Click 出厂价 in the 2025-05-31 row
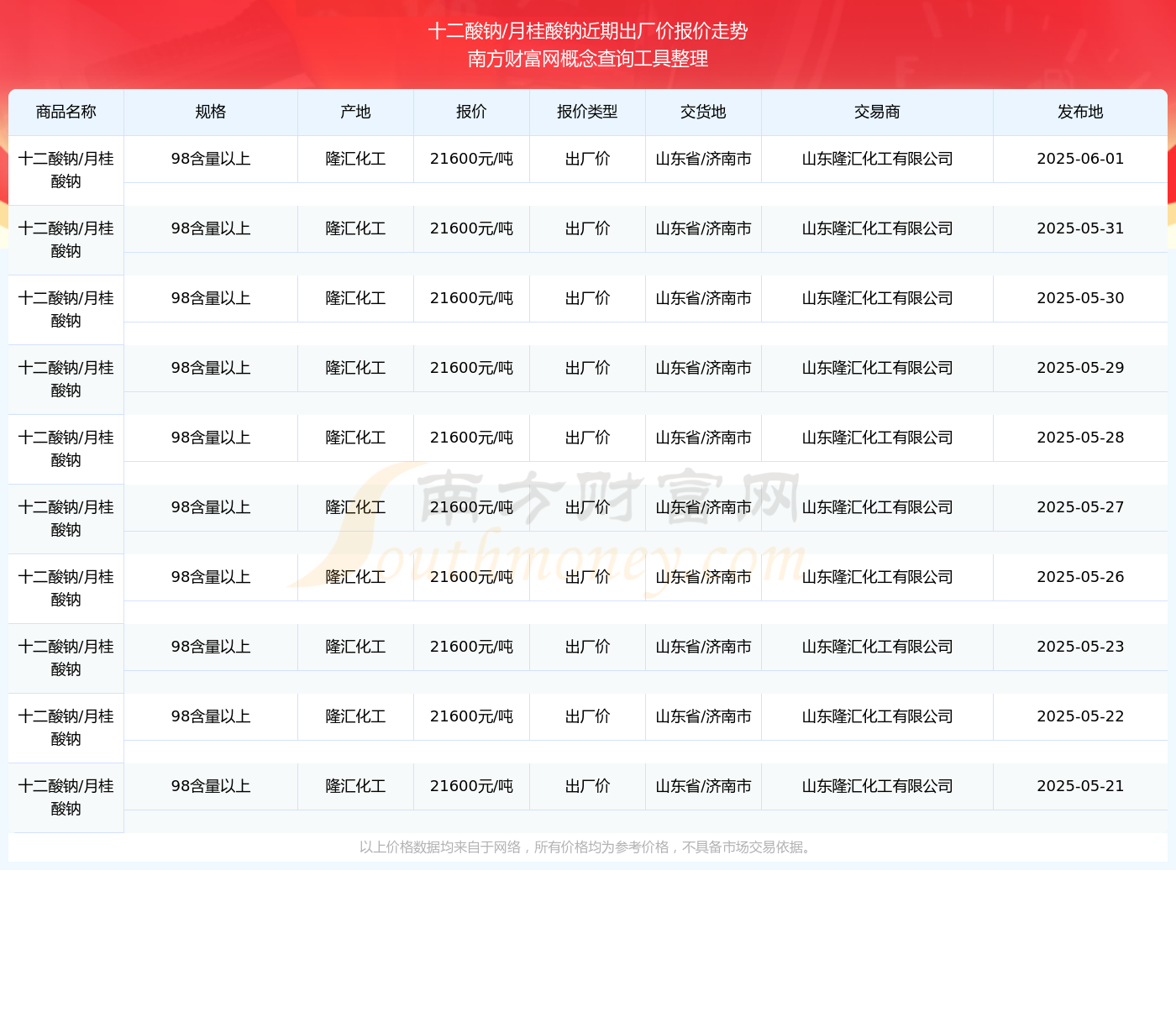Screen dimensions: 1176x1012 [x=588, y=228]
